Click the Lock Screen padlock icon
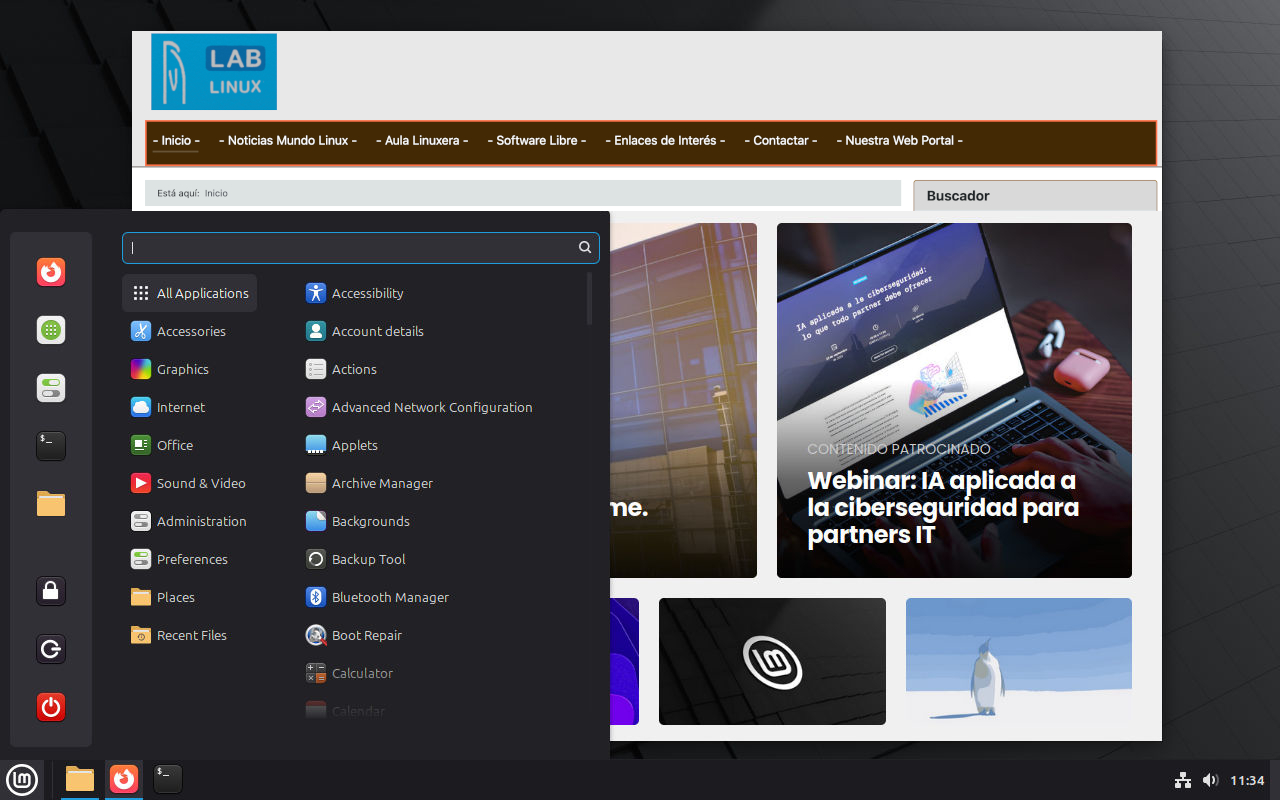Image resolution: width=1280 pixels, height=800 pixels. point(51,591)
